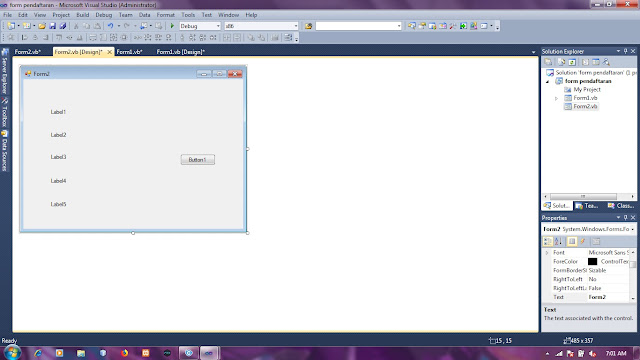The width and height of the screenshot is (640, 360).
Task: Switch to the Form2.vb code tab
Action: pyautogui.click(x=28, y=52)
